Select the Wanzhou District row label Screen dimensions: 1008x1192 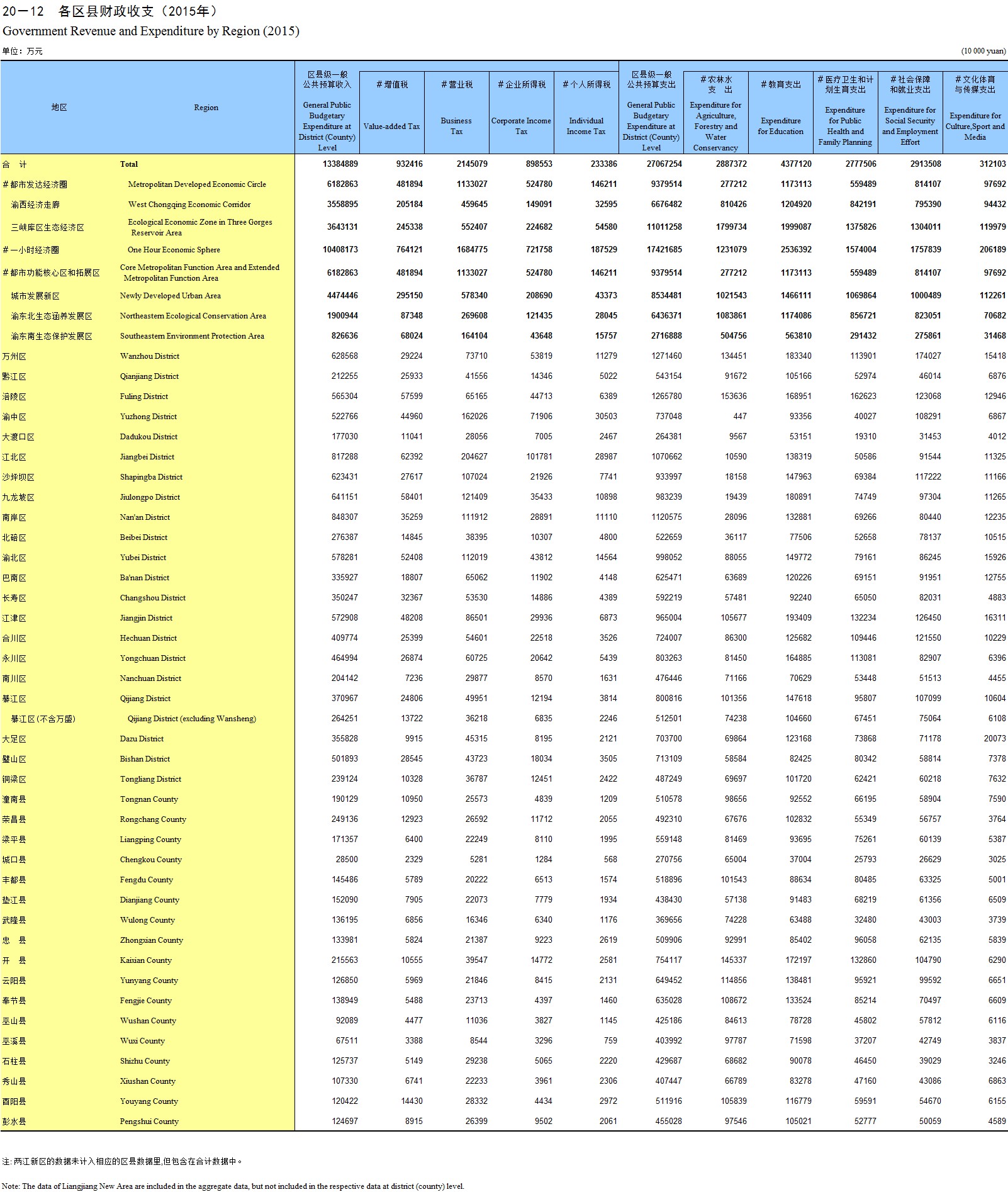[150, 356]
